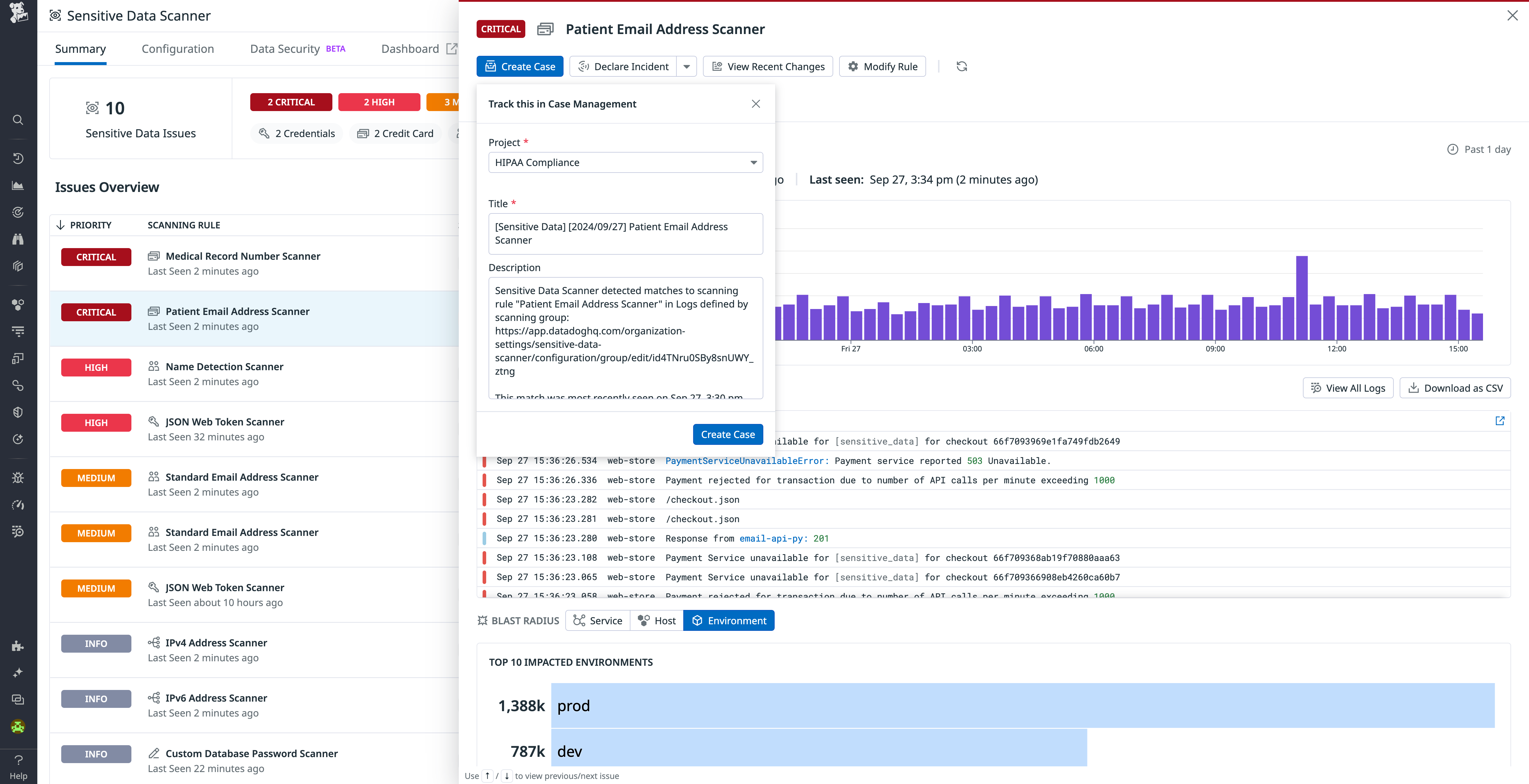Open the bug error tracking icon
Viewport: 1529px width, 784px height.
[18, 477]
